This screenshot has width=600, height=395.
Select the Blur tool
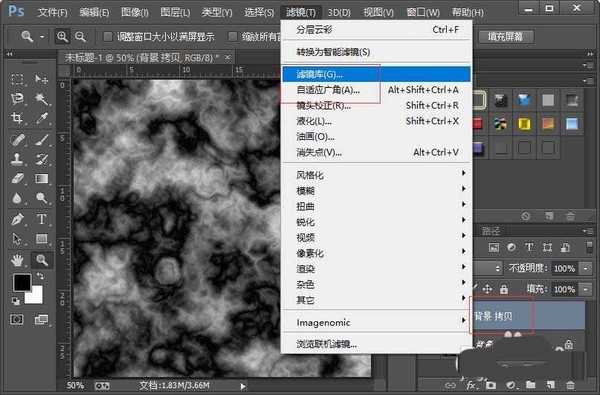[17, 198]
